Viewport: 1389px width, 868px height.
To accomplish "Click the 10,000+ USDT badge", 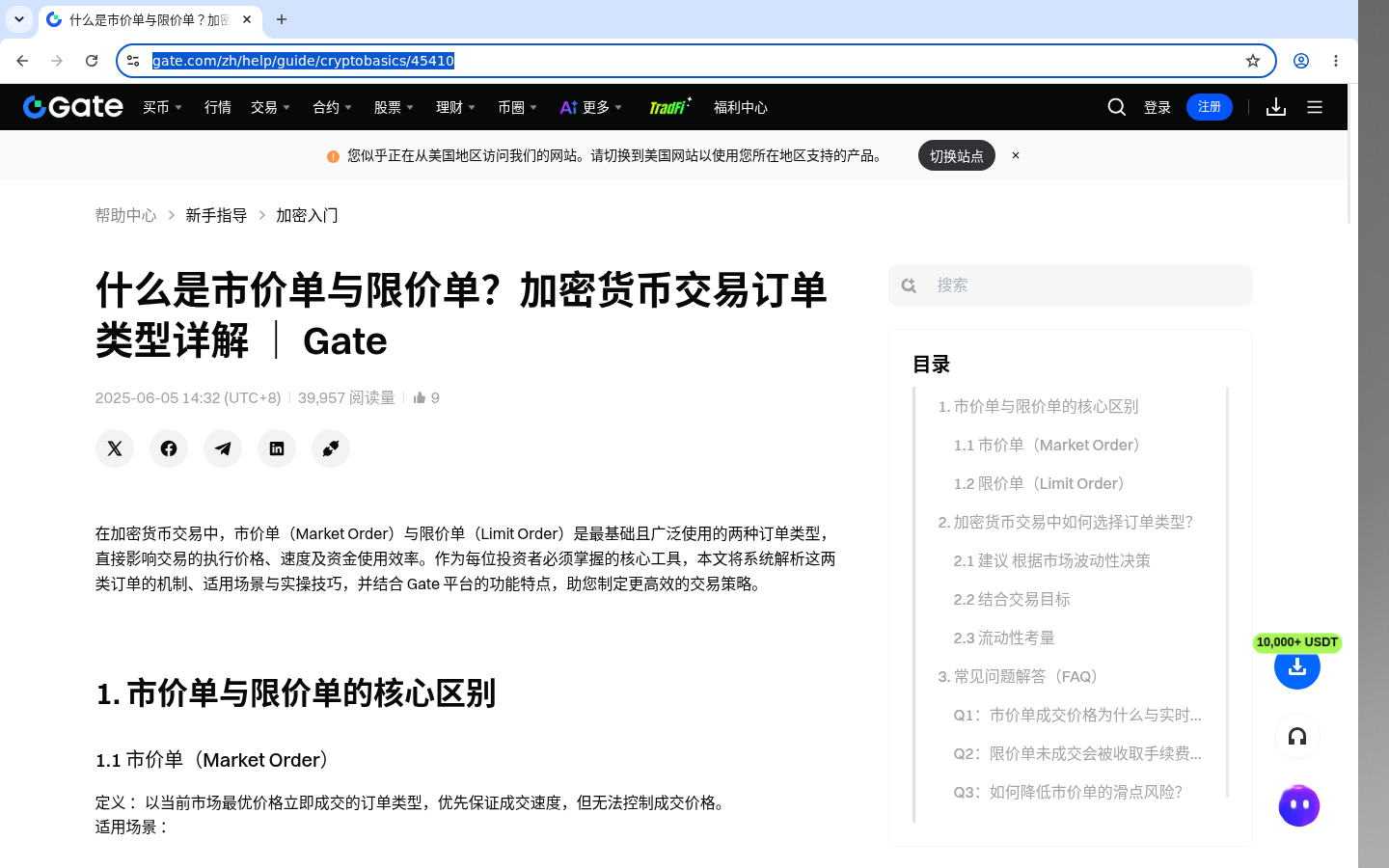I will pos(1297,642).
